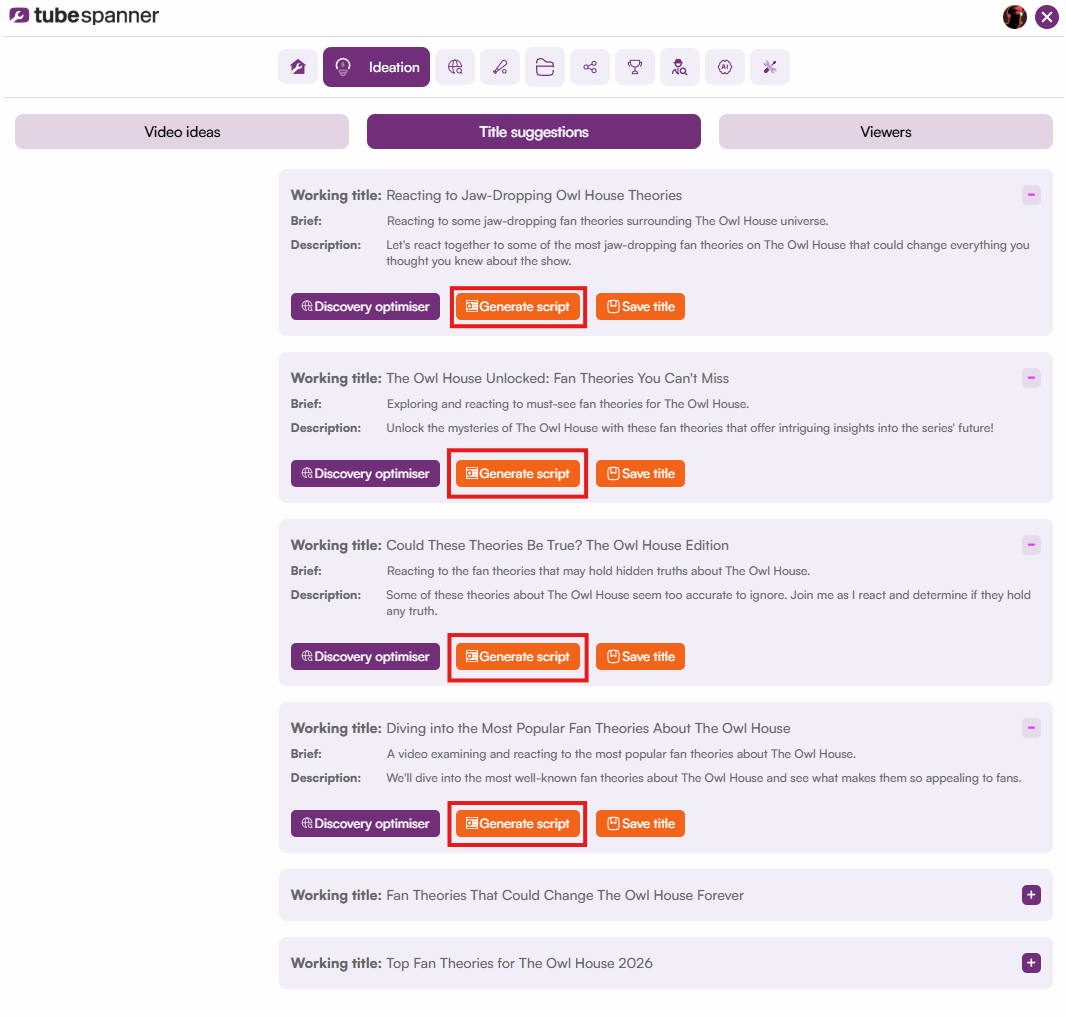
Task: Open the detective search icon in toolbar
Action: point(679,67)
